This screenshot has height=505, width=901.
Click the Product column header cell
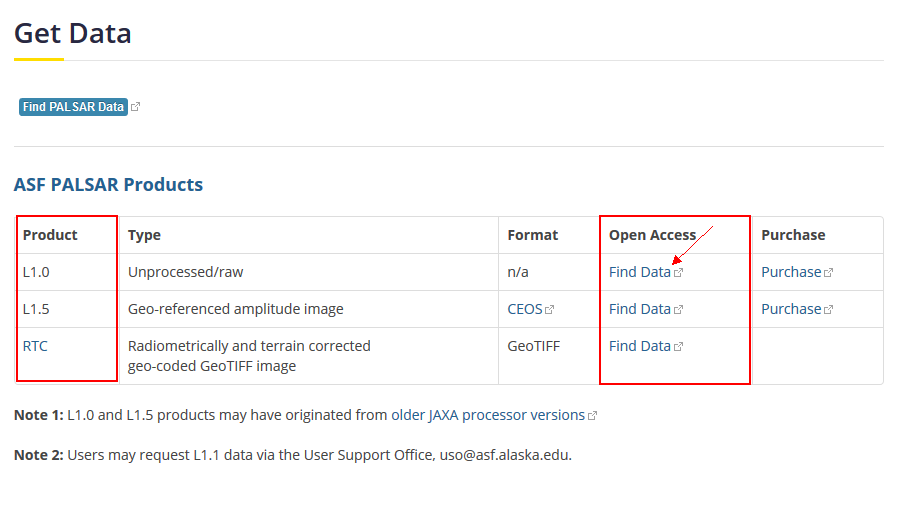pyautogui.click(x=50, y=235)
